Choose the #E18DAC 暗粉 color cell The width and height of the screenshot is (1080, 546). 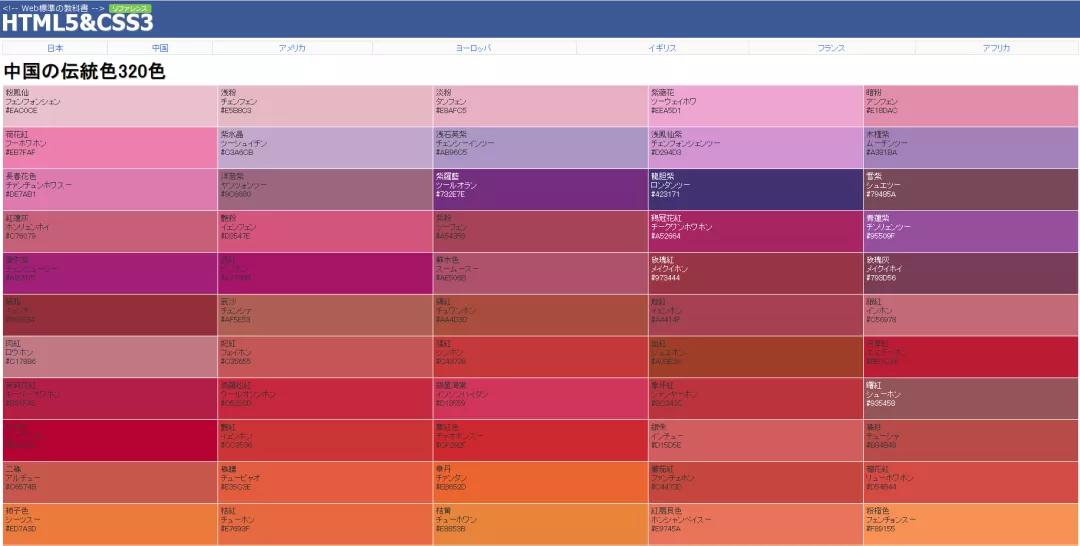970,106
